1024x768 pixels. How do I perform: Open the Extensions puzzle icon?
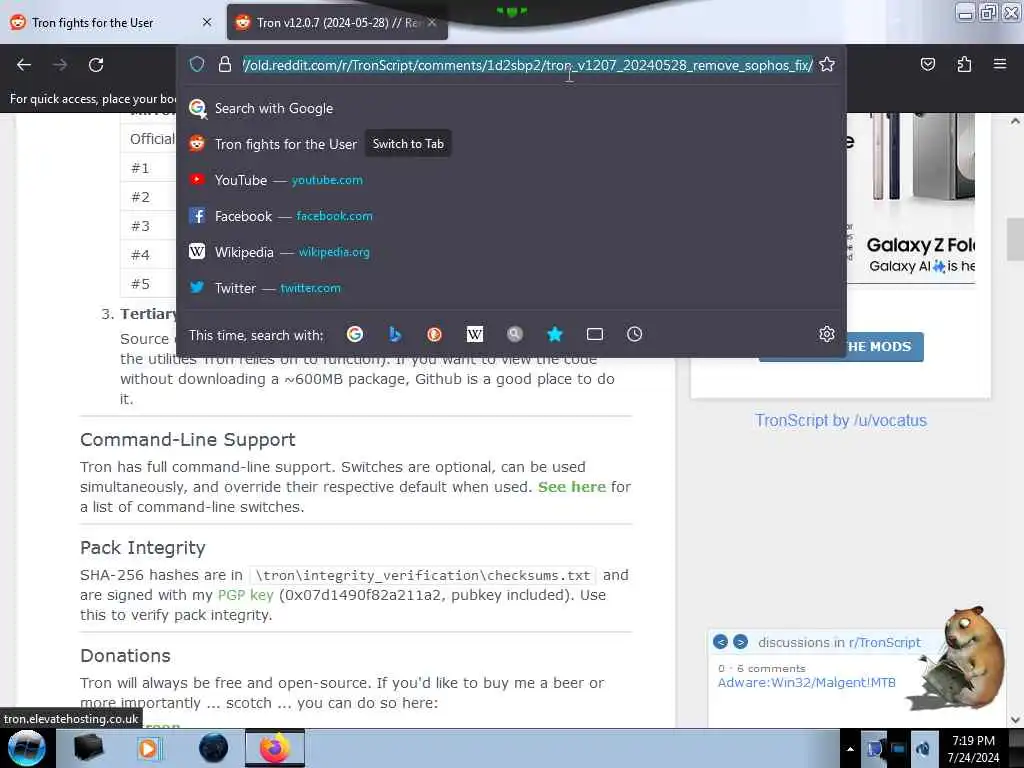(964, 64)
